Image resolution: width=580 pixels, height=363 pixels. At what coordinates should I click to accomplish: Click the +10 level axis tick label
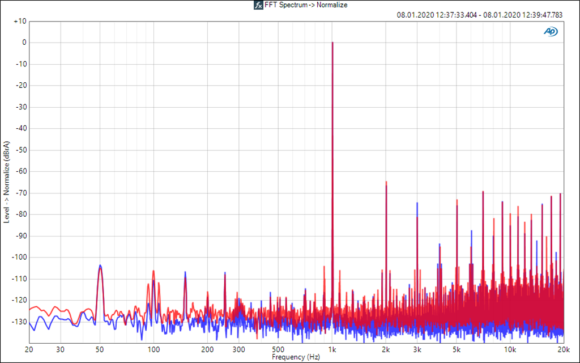pos(20,21)
